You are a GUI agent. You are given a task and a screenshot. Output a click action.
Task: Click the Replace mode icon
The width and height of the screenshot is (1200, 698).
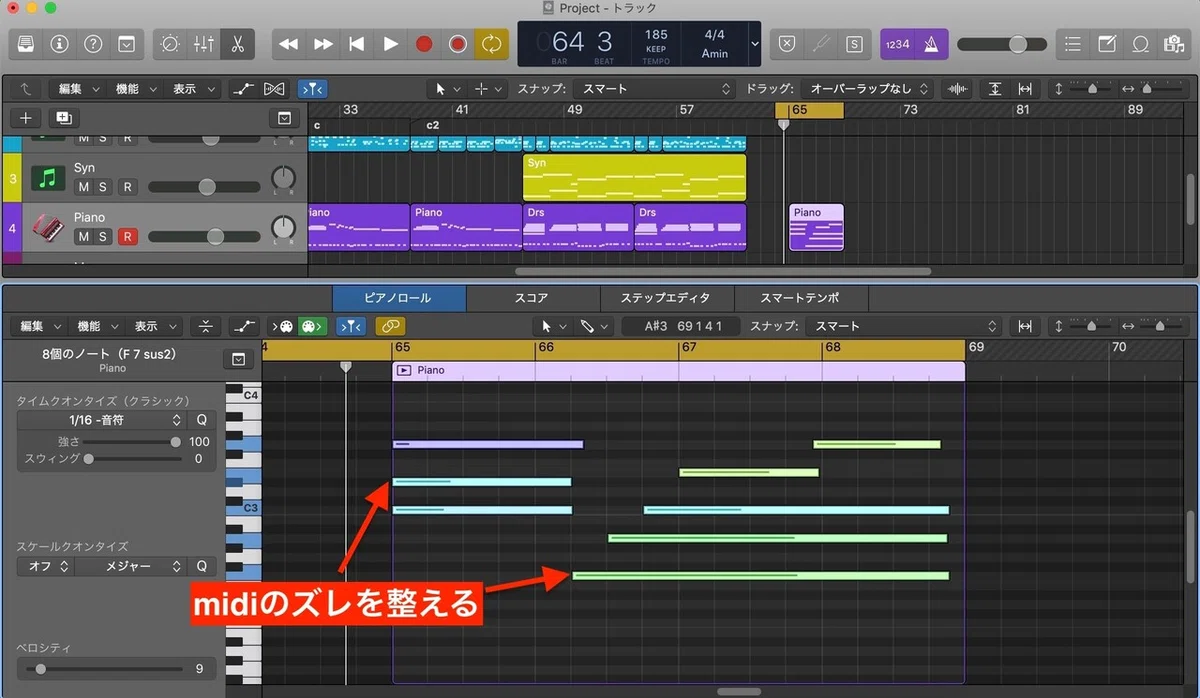tap(787, 44)
